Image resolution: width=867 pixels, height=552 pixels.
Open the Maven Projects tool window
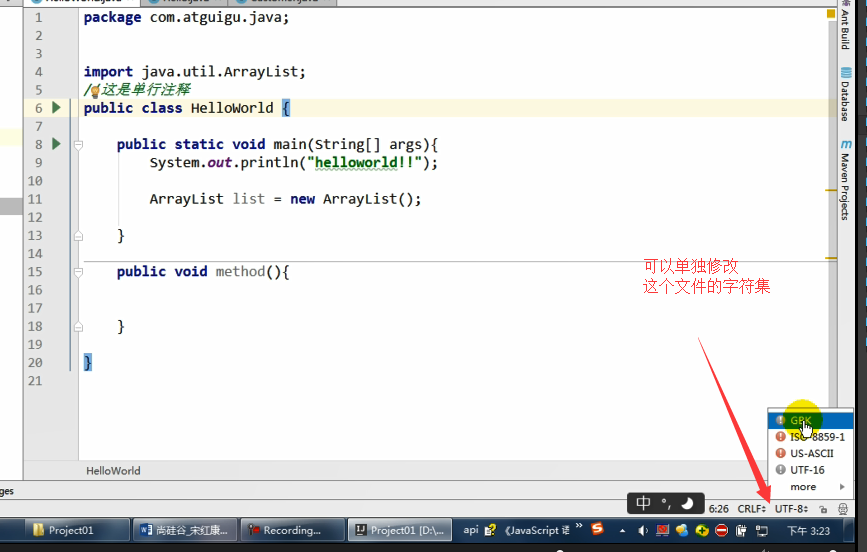[x=845, y=180]
